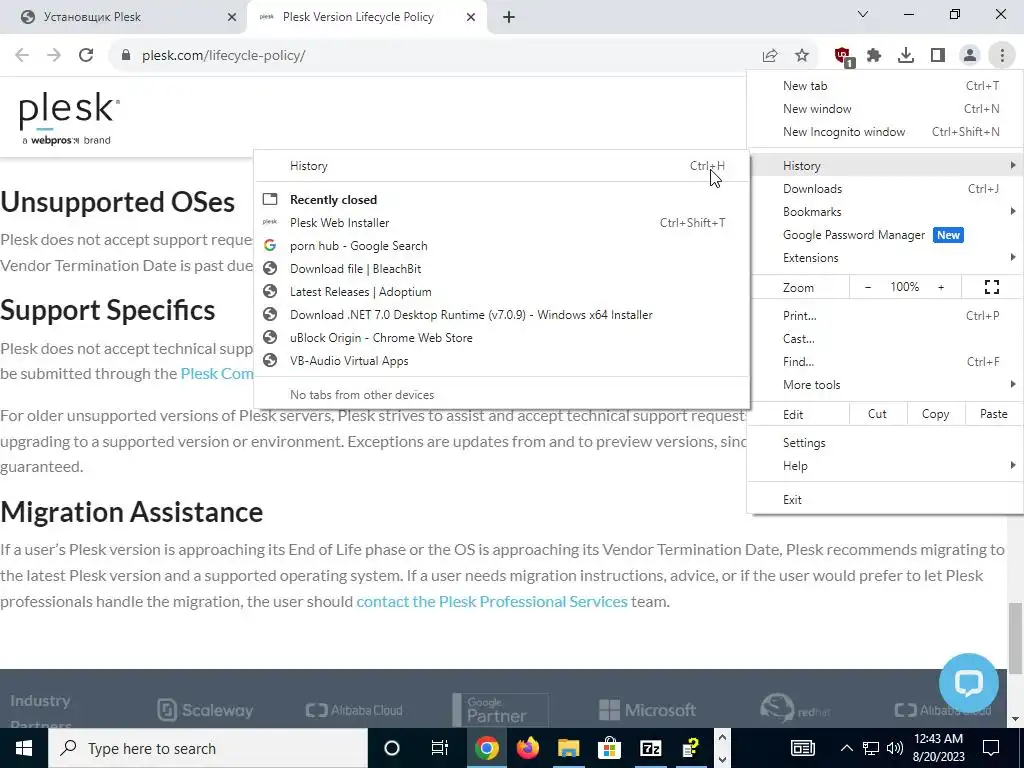Click the Plesk logo
The image size is (1024, 768).
point(69,118)
